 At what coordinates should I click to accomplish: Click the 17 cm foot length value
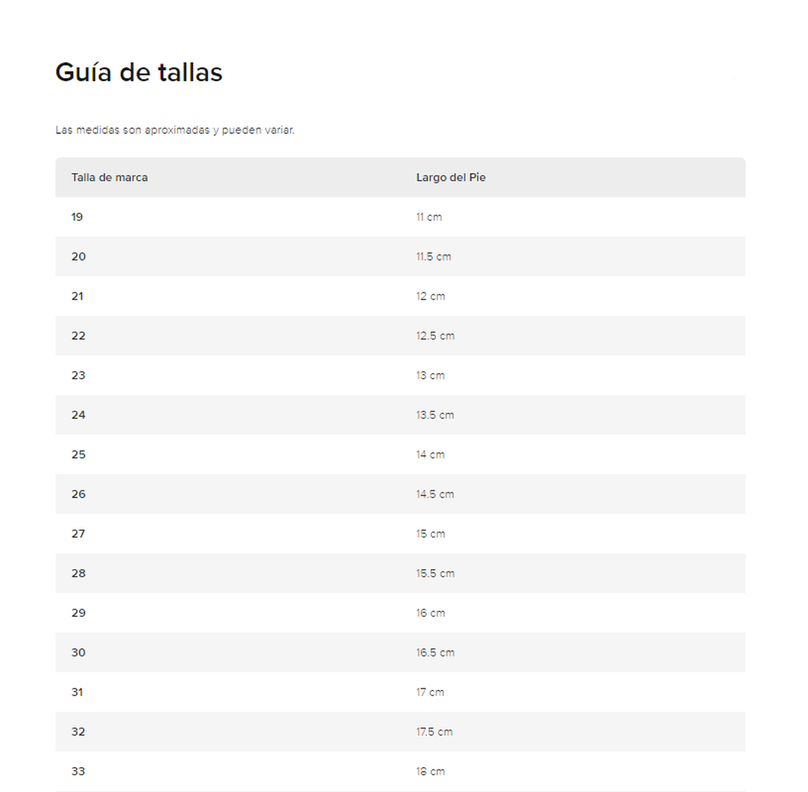coord(431,692)
